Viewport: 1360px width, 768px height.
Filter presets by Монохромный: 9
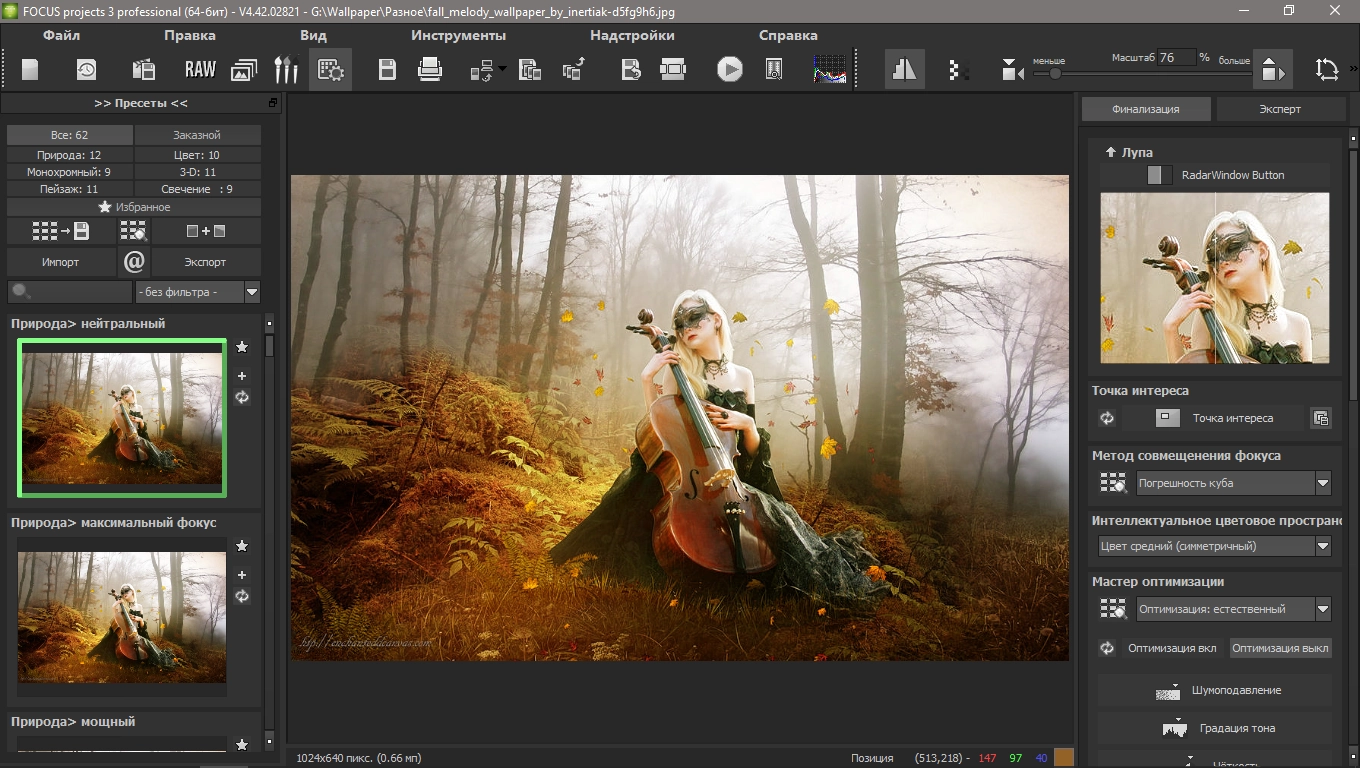pos(69,172)
